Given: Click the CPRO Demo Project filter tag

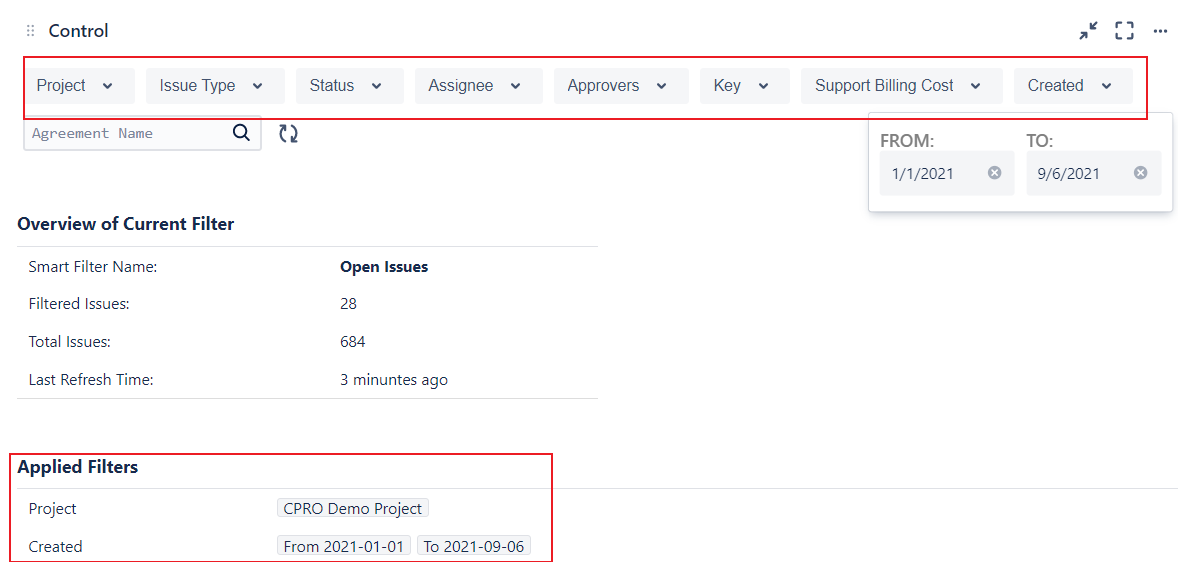Looking at the screenshot, I should point(353,508).
